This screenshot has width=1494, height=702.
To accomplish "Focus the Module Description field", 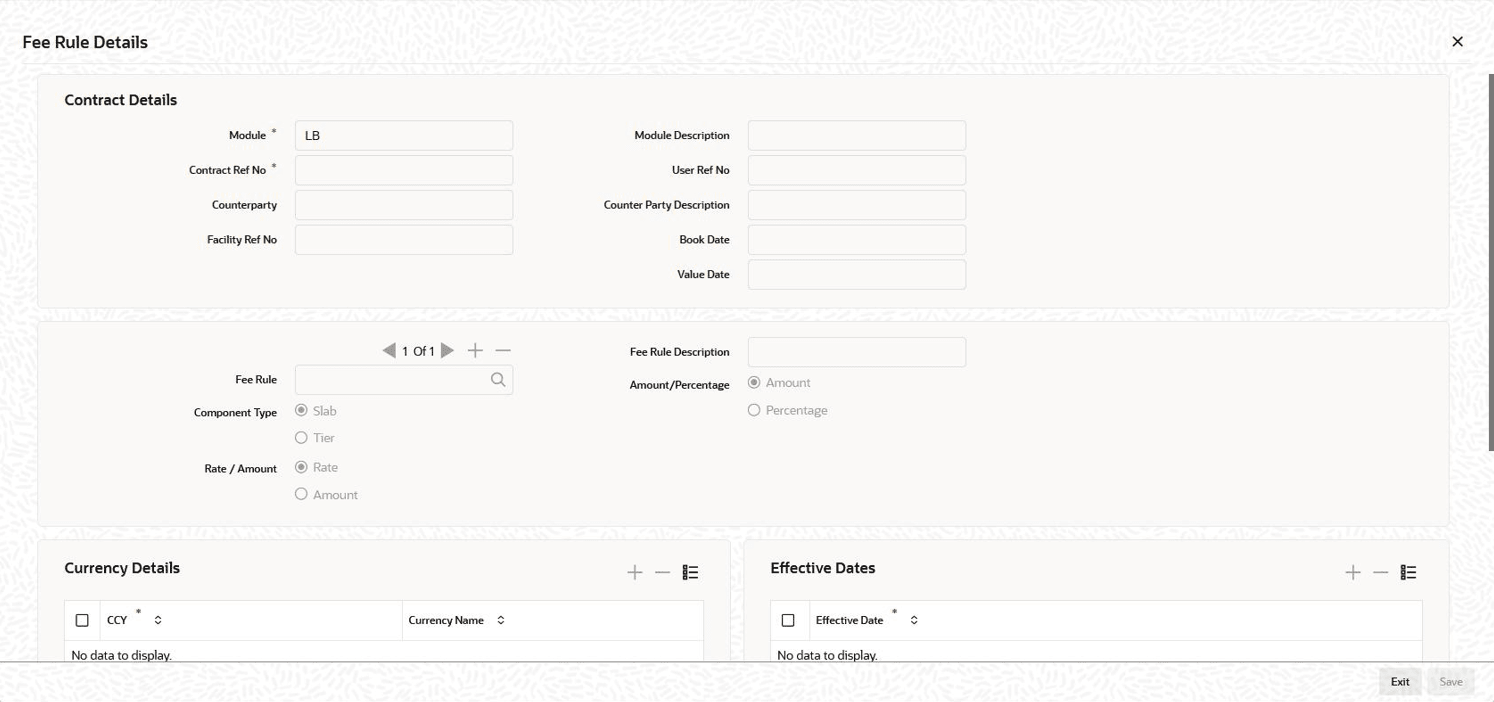I will click(x=857, y=136).
